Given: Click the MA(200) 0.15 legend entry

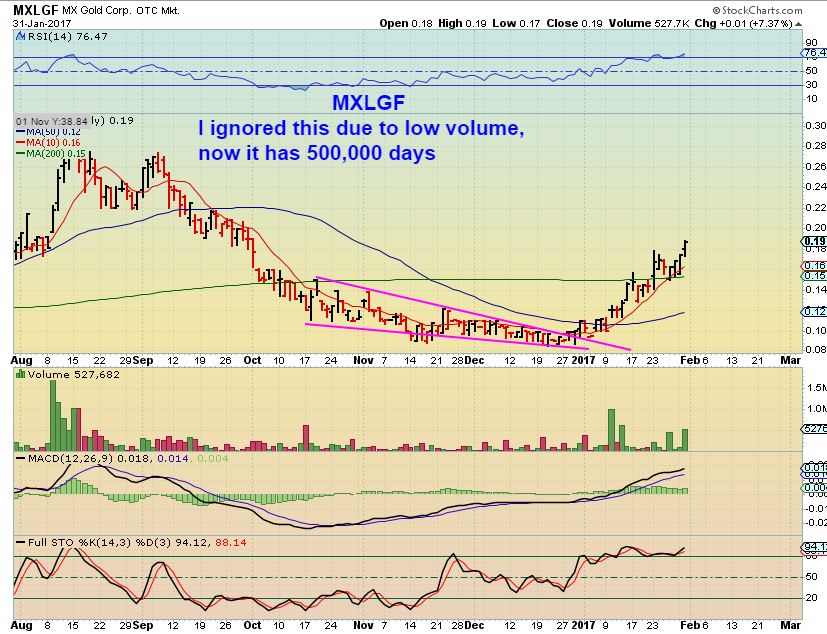Looking at the screenshot, I should point(51,153).
